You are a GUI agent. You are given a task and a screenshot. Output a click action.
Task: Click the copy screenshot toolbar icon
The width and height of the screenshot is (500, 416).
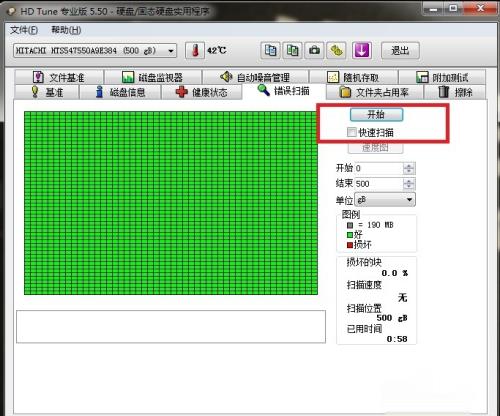pyautogui.click(x=292, y=51)
